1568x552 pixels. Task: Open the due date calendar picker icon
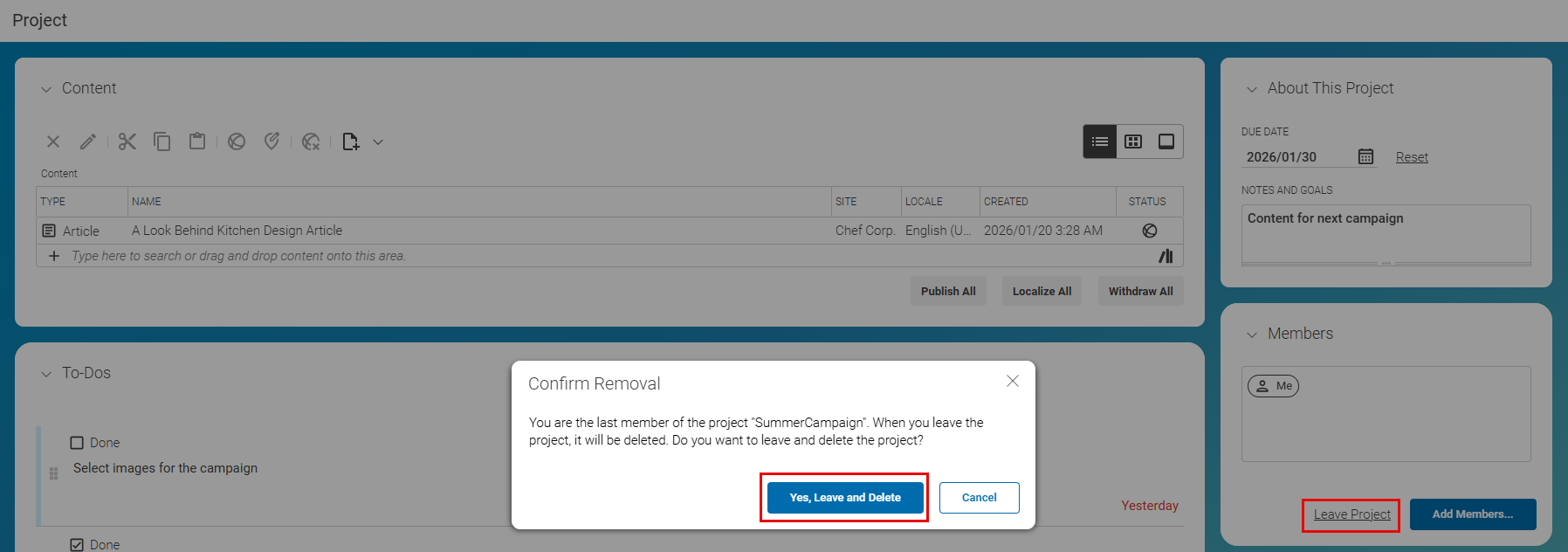coord(1365,156)
